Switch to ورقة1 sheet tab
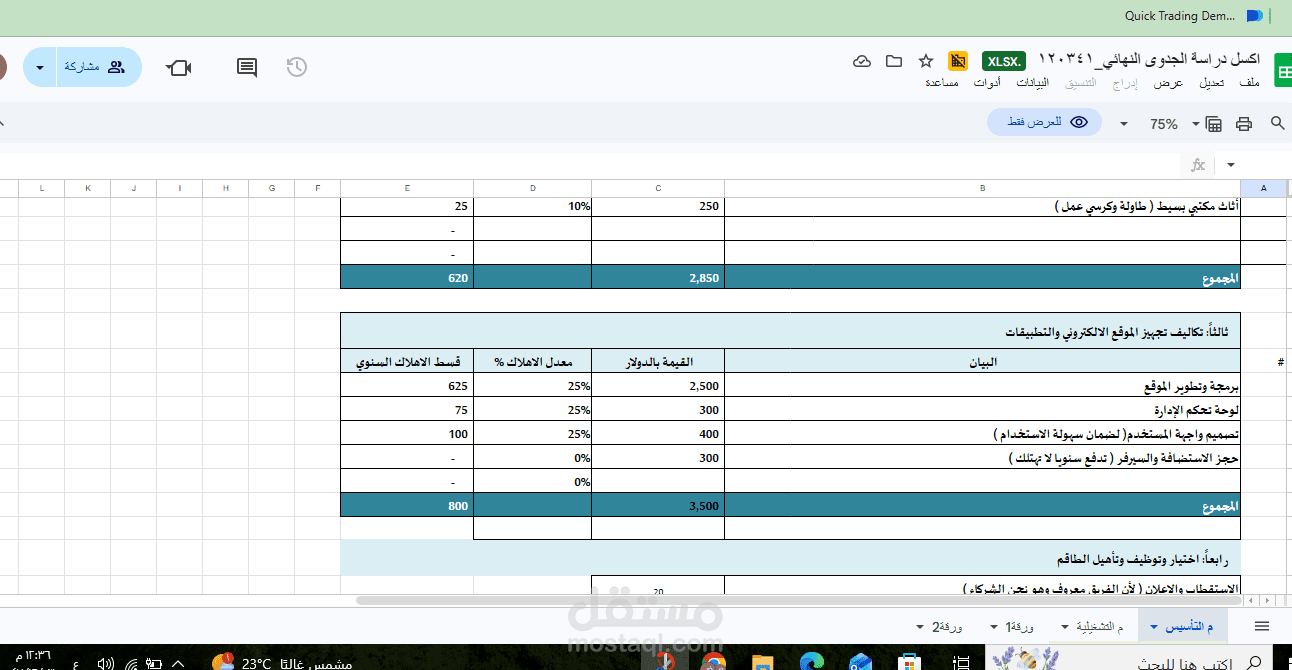The height and width of the screenshot is (670, 1292). tap(1021, 626)
